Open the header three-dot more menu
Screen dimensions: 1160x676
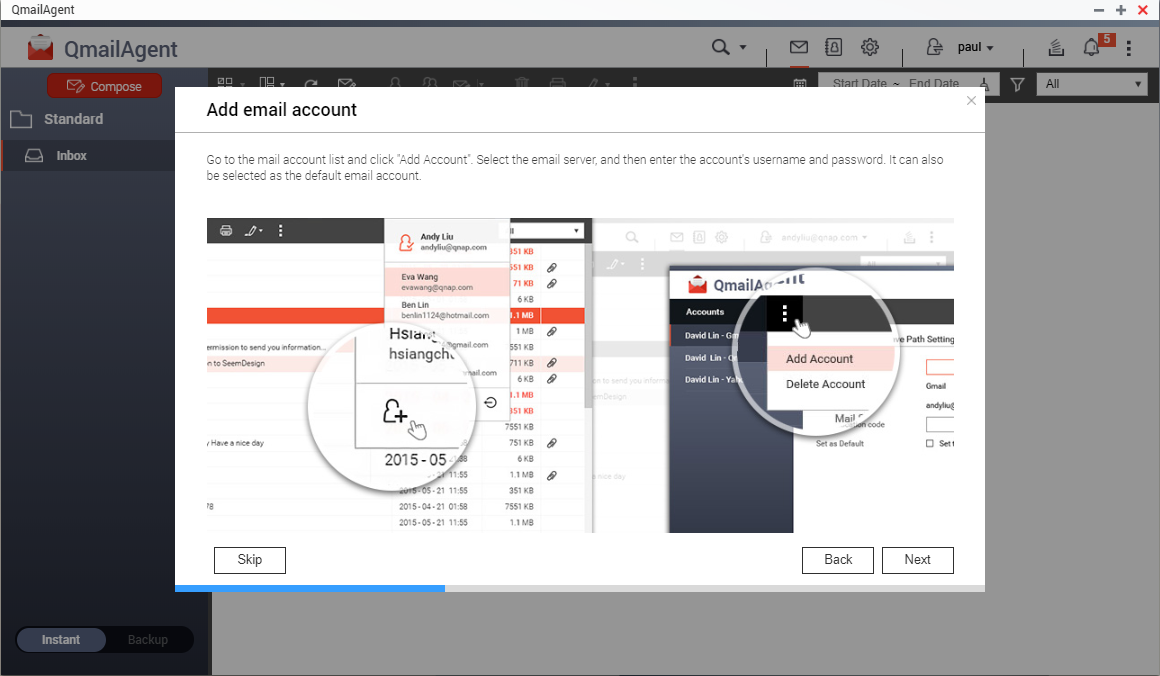point(1129,48)
